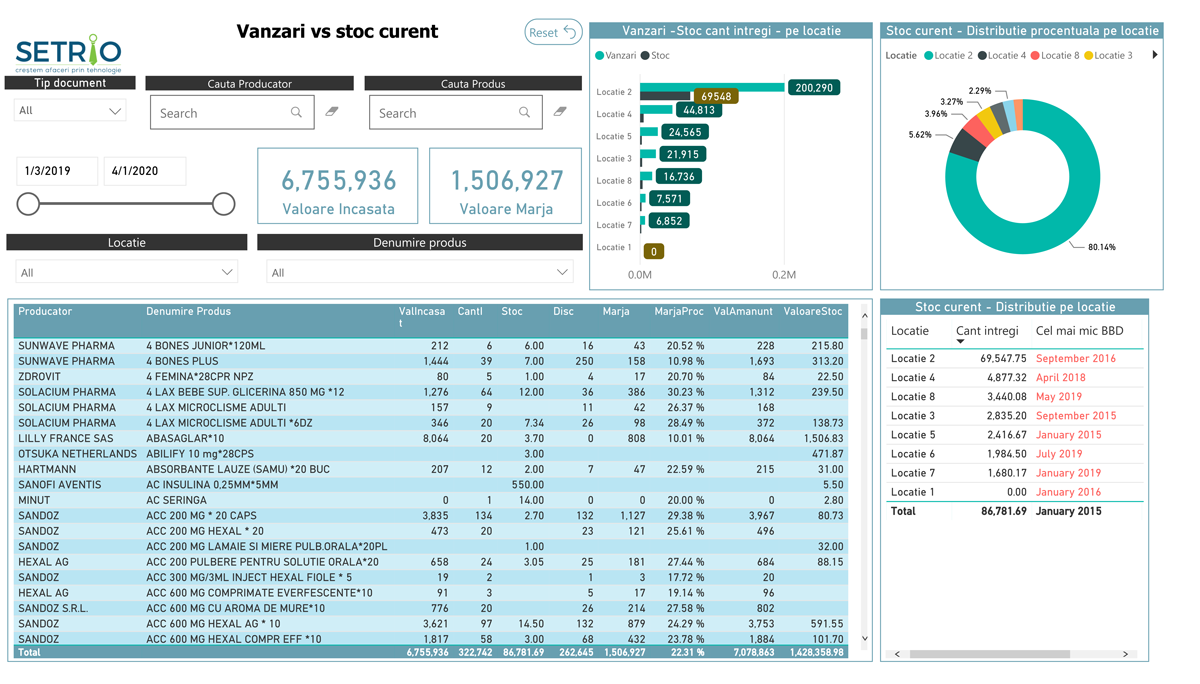Screen dimensions: 1200x684
Task: Sort table by the MarjaProc column header
Action: (678, 312)
